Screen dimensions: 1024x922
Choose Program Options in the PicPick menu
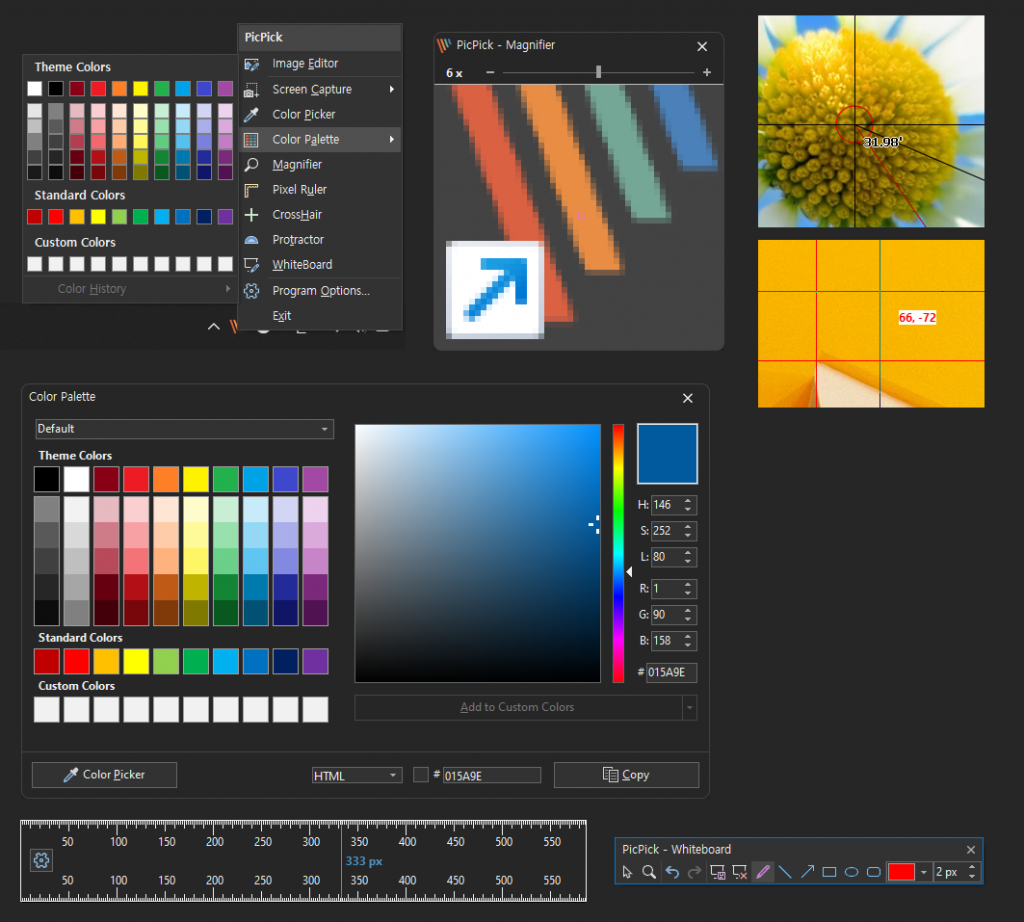(320, 291)
